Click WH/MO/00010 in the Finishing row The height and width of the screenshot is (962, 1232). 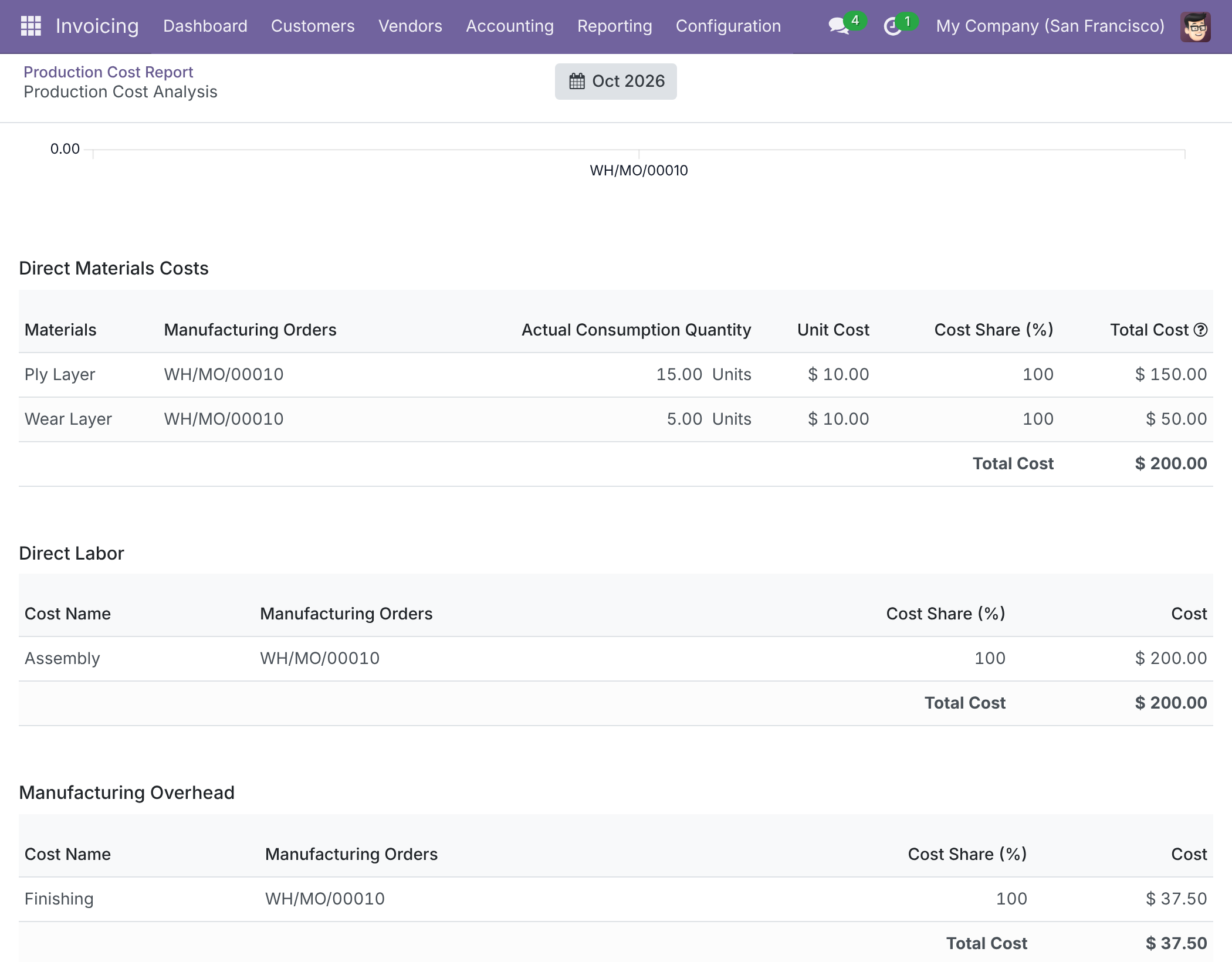point(325,899)
